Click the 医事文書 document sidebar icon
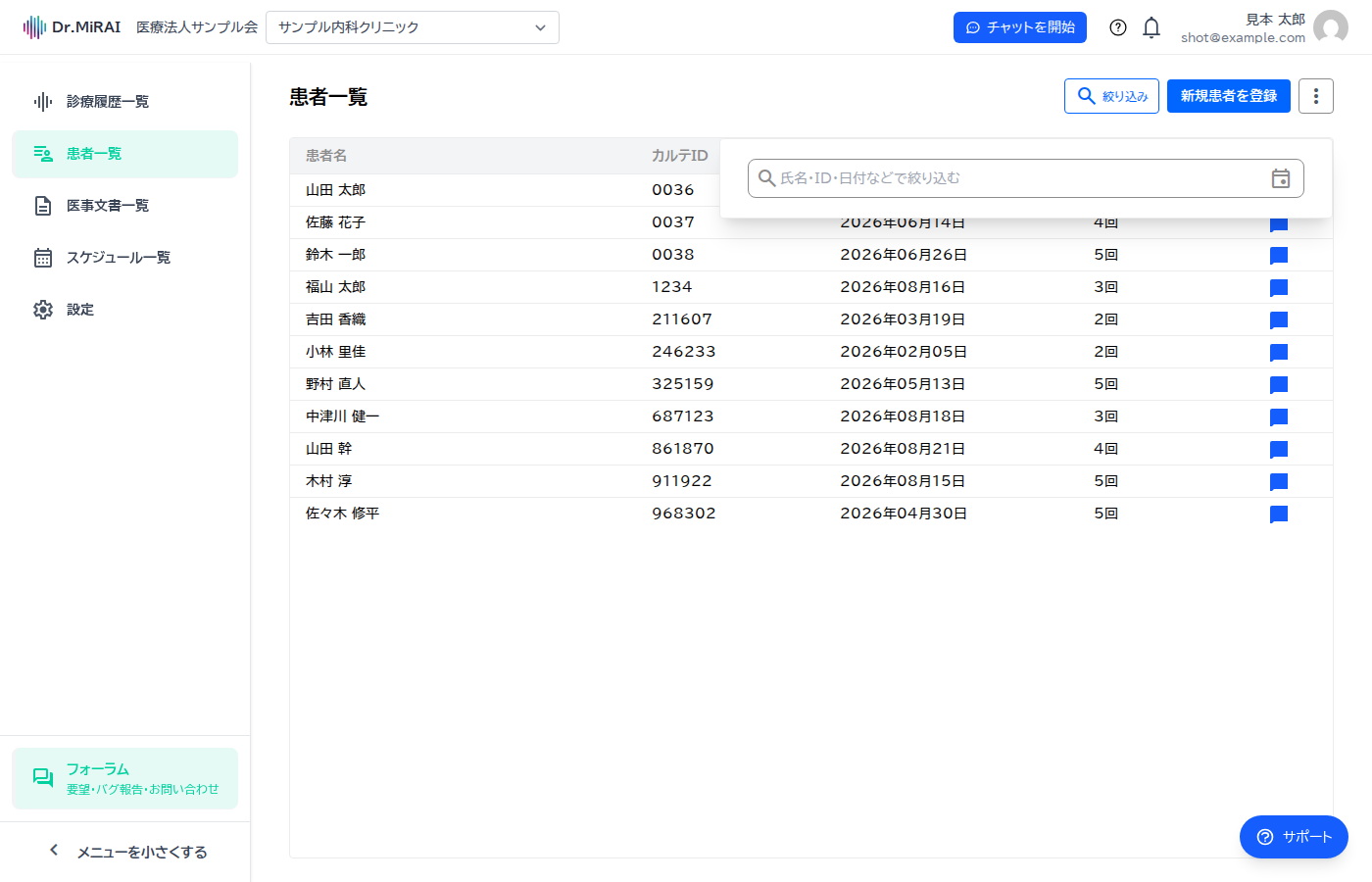The height and width of the screenshot is (882, 1372). (43, 206)
